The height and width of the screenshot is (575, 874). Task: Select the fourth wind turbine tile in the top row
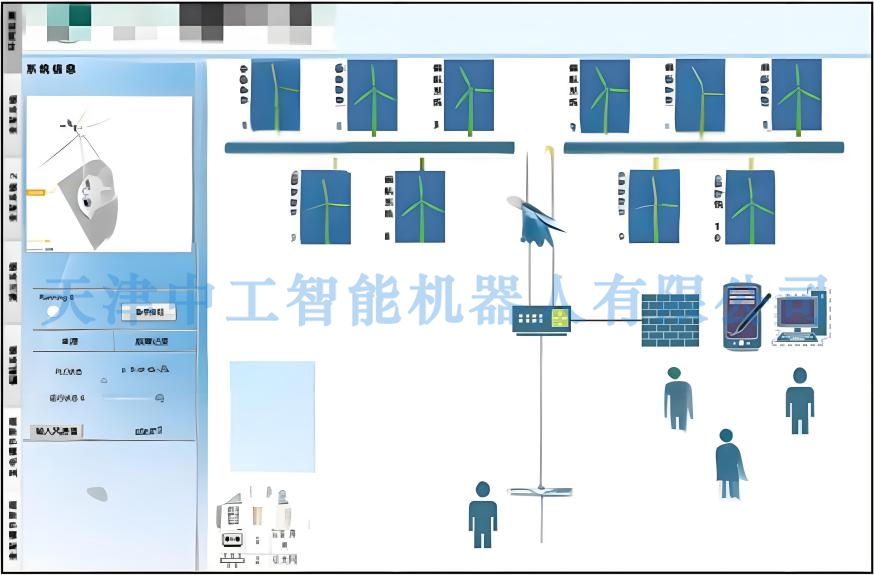click(604, 96)
